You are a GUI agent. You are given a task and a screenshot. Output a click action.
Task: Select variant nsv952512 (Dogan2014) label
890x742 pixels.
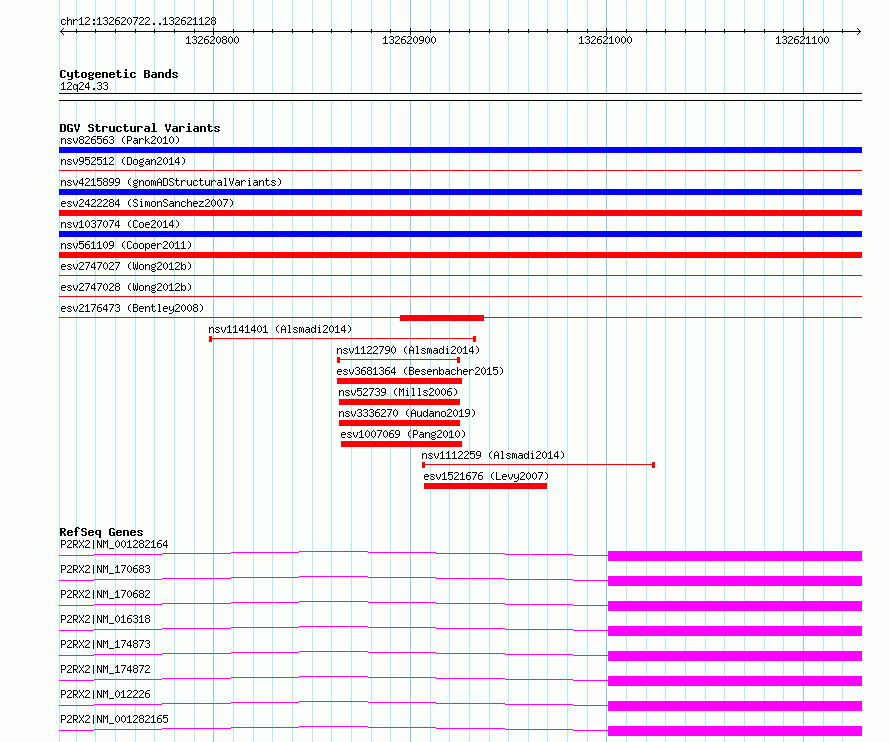123,161
